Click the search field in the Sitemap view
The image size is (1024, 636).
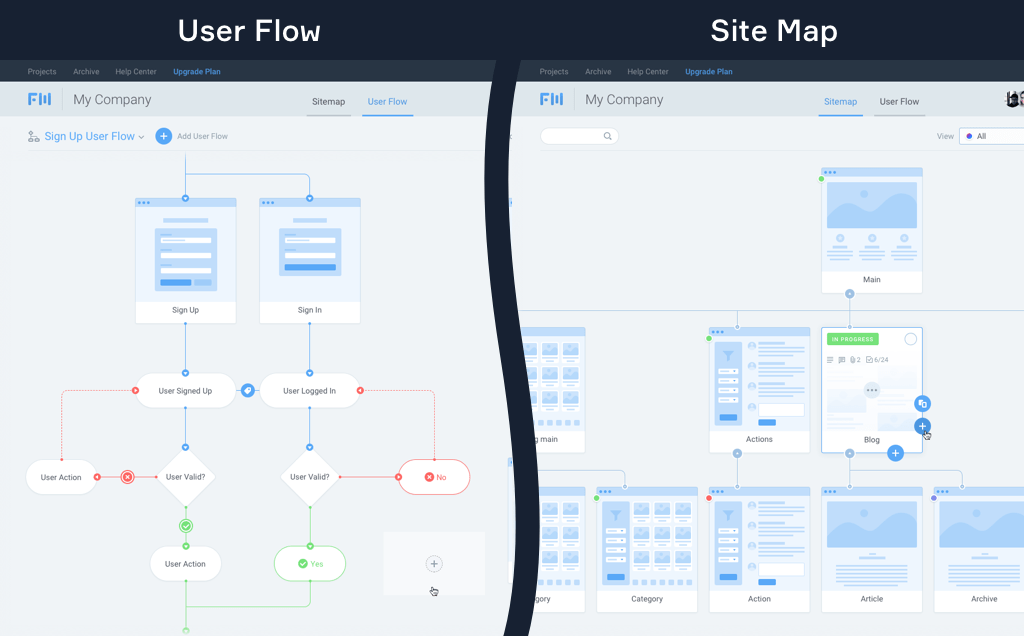pyautogui.click(x=578, y=135)
